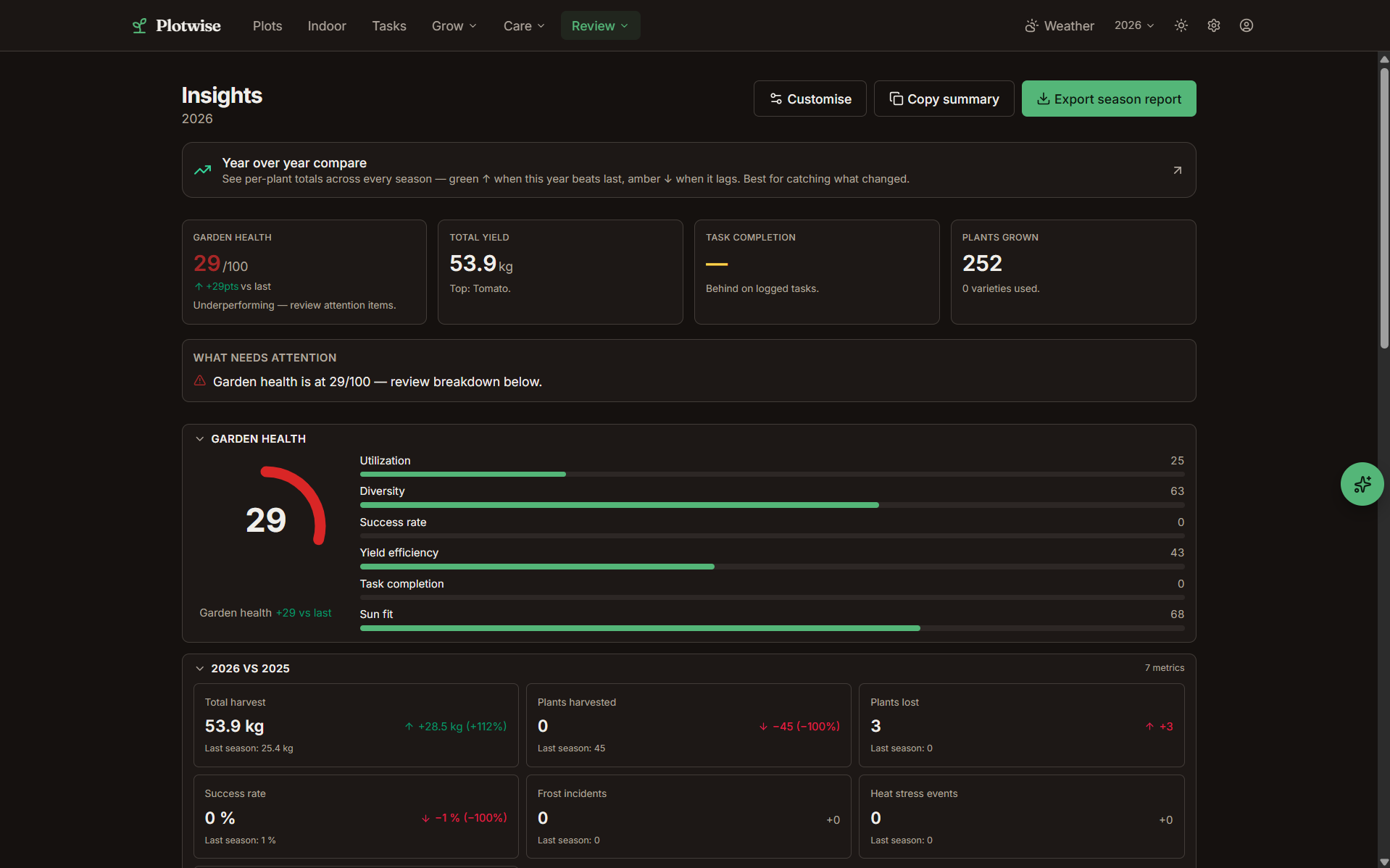Toggle the light/dark theme sun icon
This screenshot has height=868, width=1390.
pyautogui.click(x=1181, y=25)
